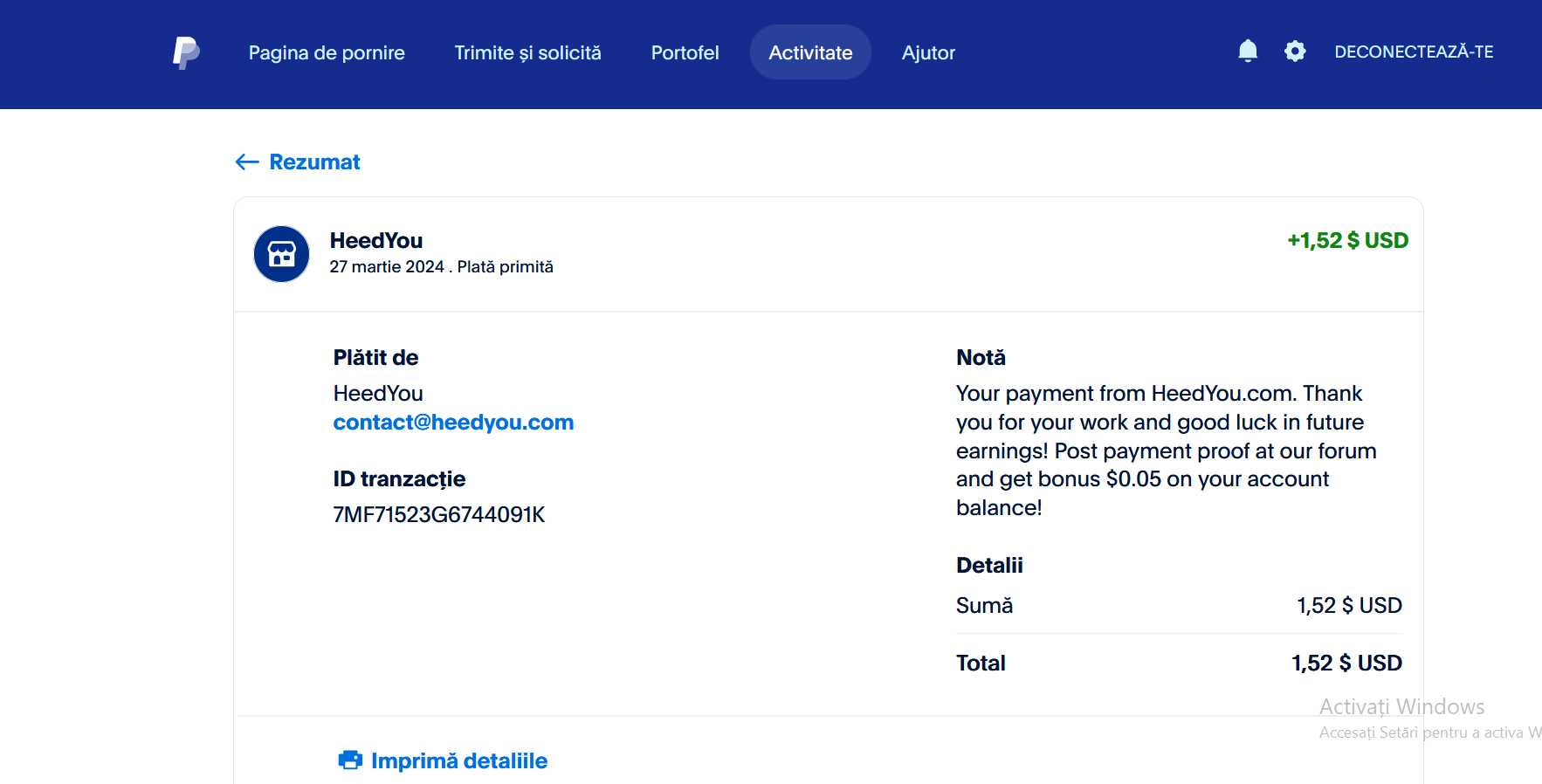Image resolution: width=1542 pixels, height=784 pixels.
Task: Click the Notă heading
Action: pos(981,357)
